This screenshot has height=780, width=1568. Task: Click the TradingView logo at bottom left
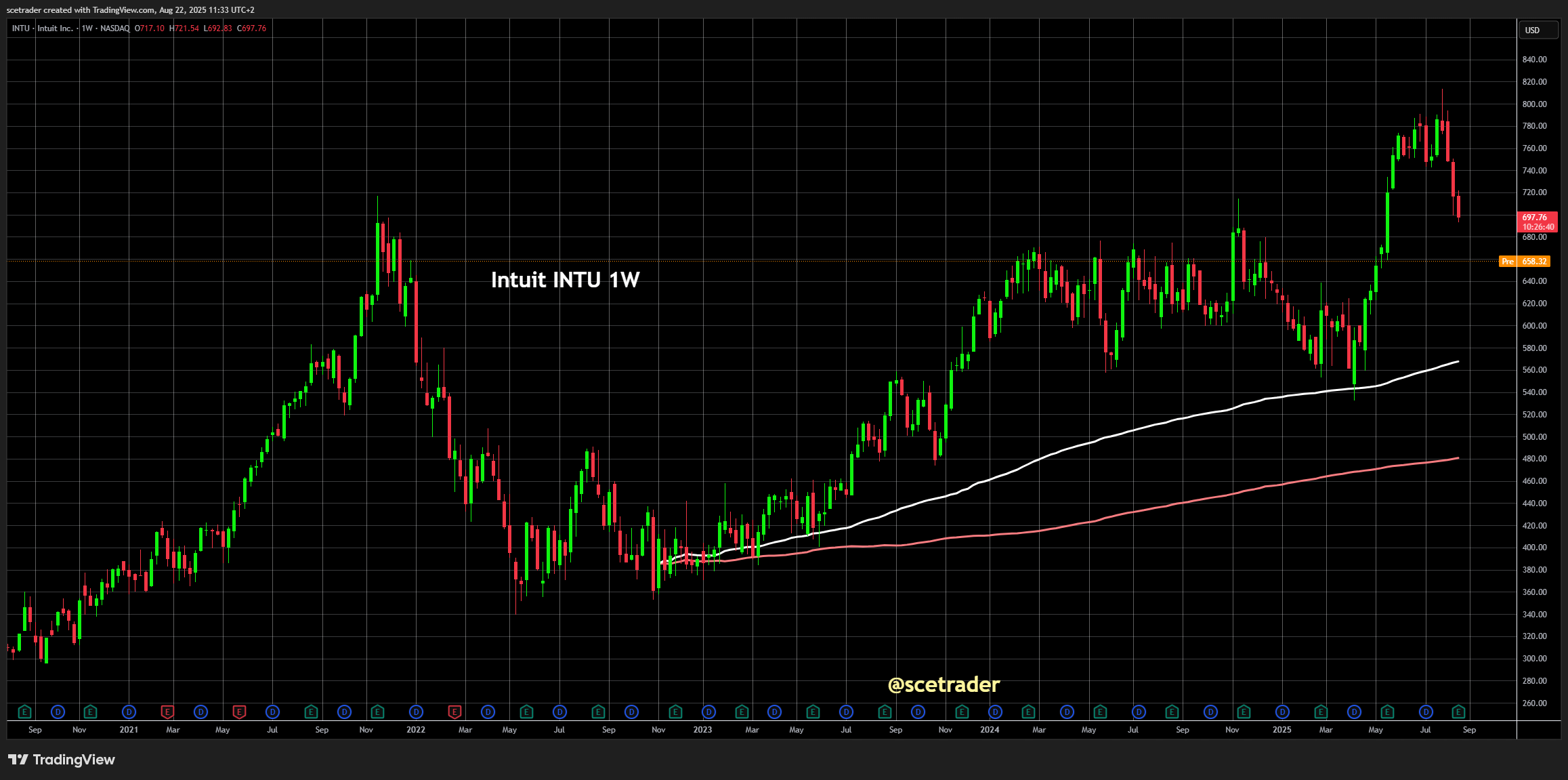tap(62, 760)
